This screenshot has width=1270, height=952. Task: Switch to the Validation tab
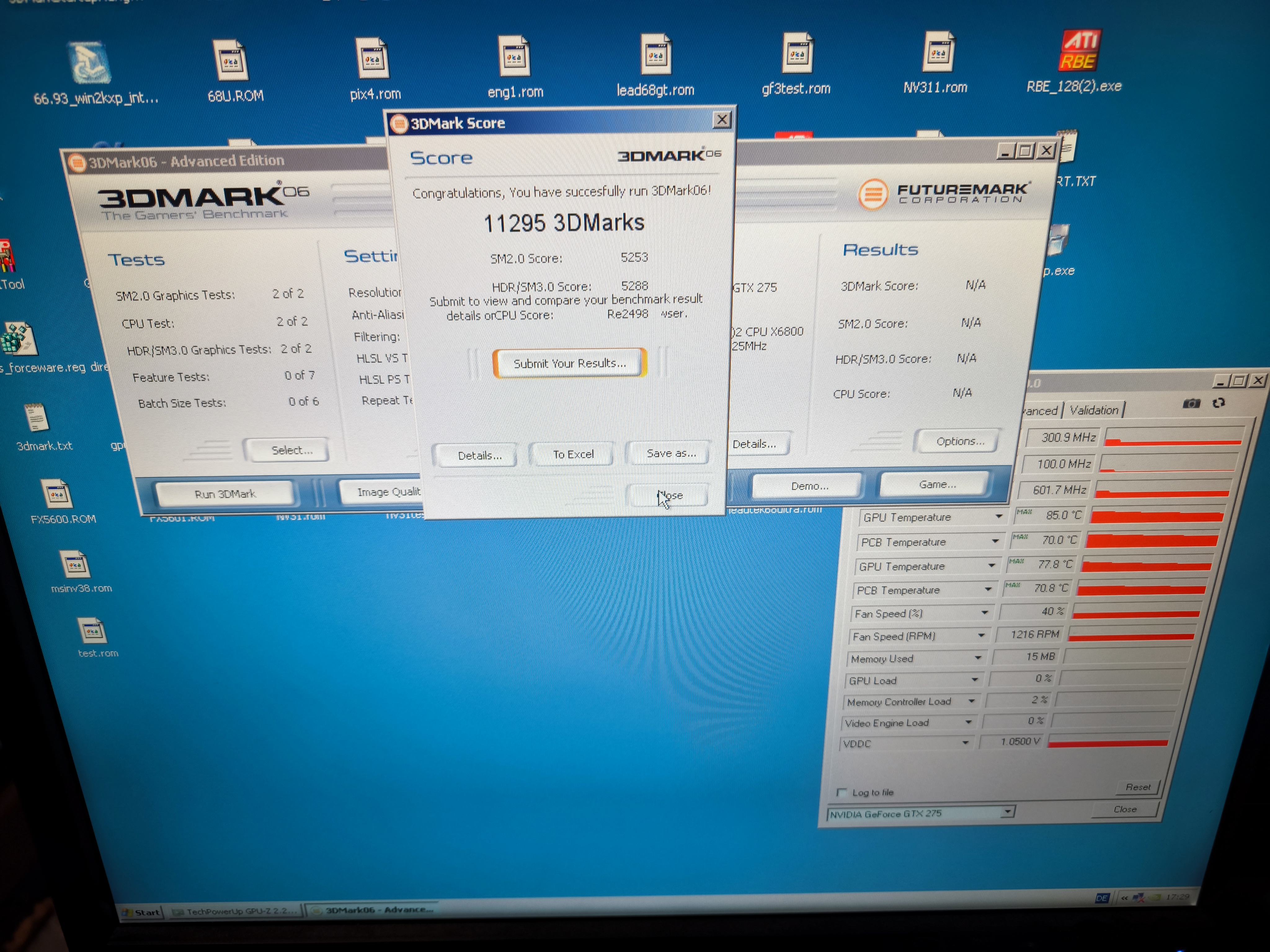click(x=1094, y=410)
